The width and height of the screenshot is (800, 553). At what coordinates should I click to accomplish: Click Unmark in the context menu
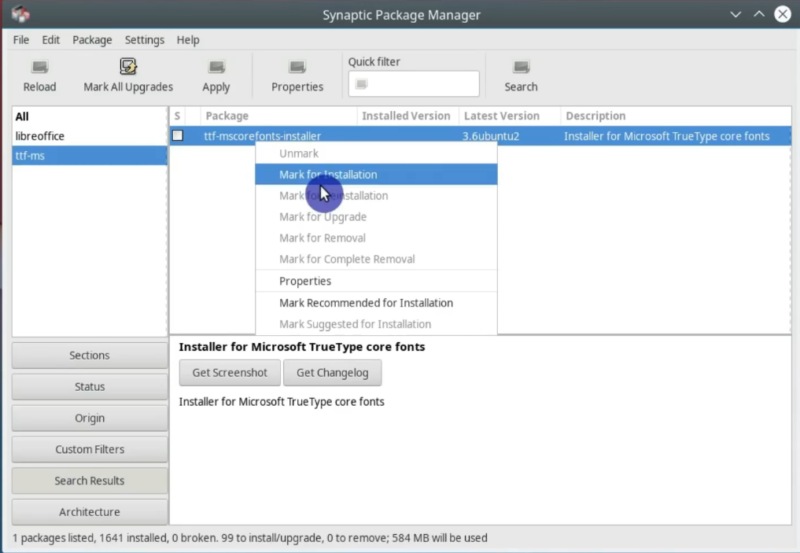376,154
